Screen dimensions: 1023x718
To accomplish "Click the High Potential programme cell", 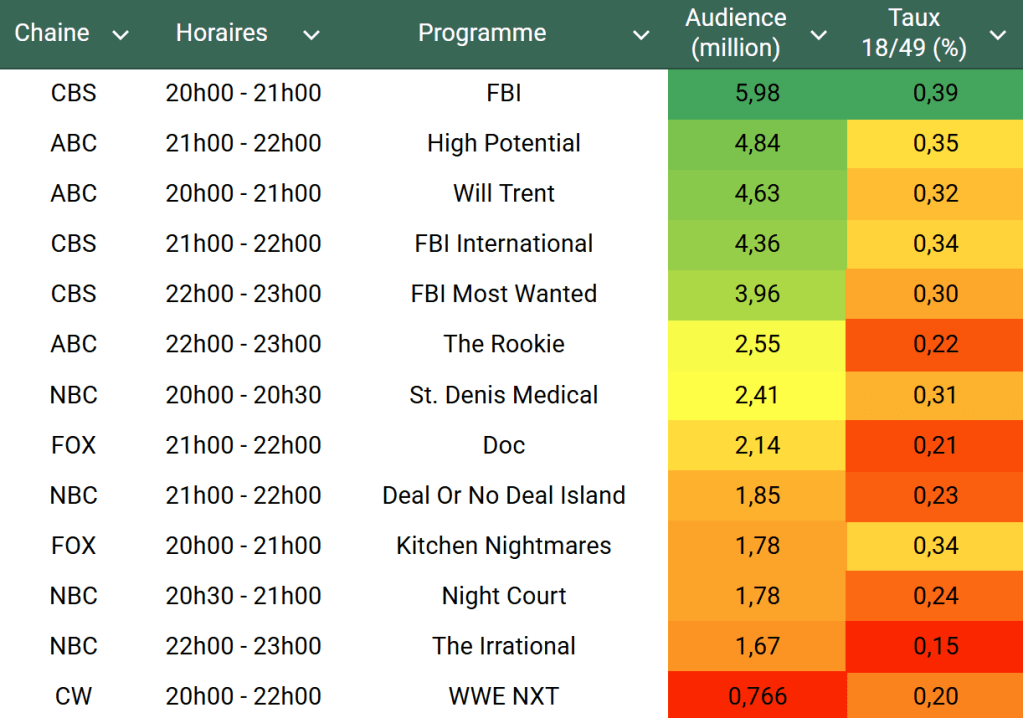I will pyautogui.click(x=503, y=144).
